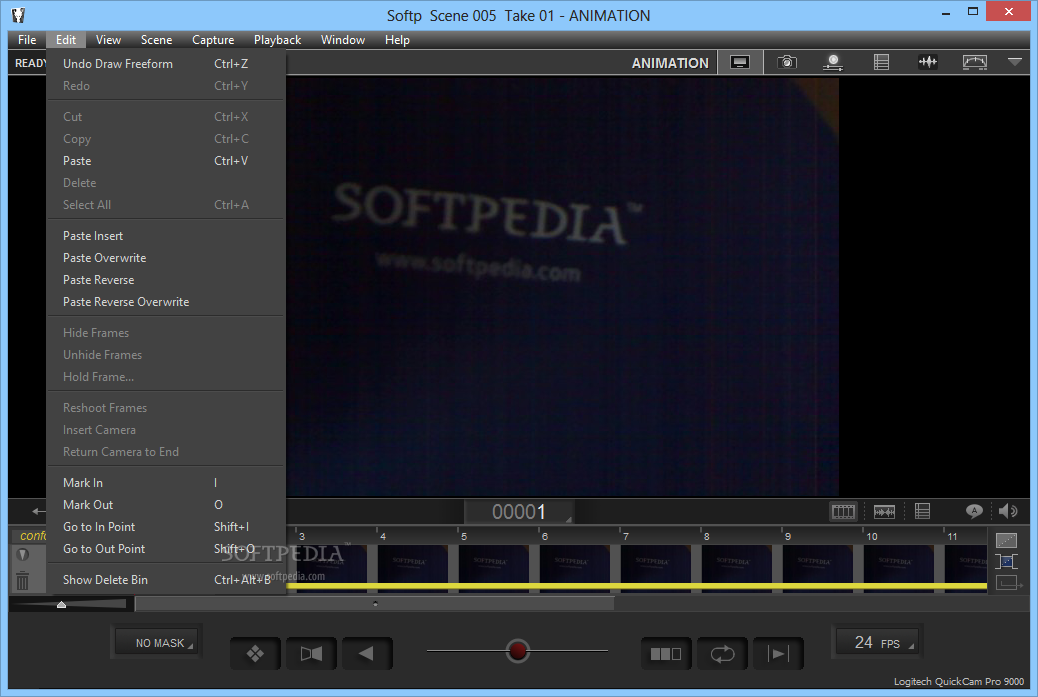The image size is (1038, 697).
Task: Choose Show Delete Bin
Action: (166, 579)
